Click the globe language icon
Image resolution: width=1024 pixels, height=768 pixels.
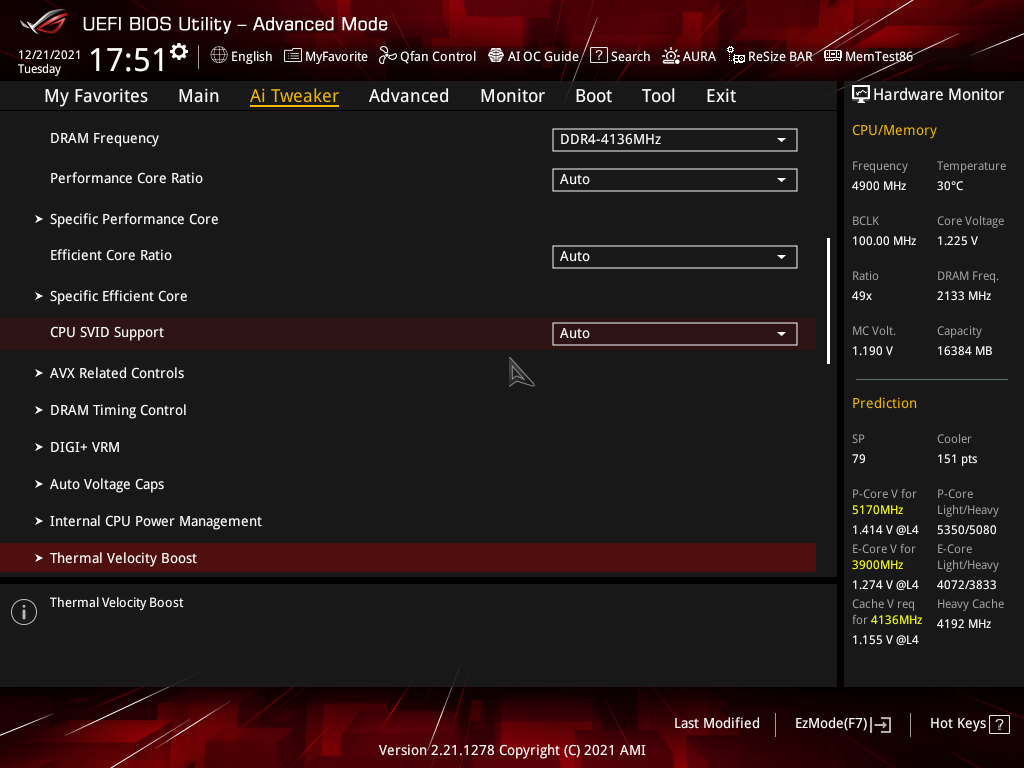219,56
